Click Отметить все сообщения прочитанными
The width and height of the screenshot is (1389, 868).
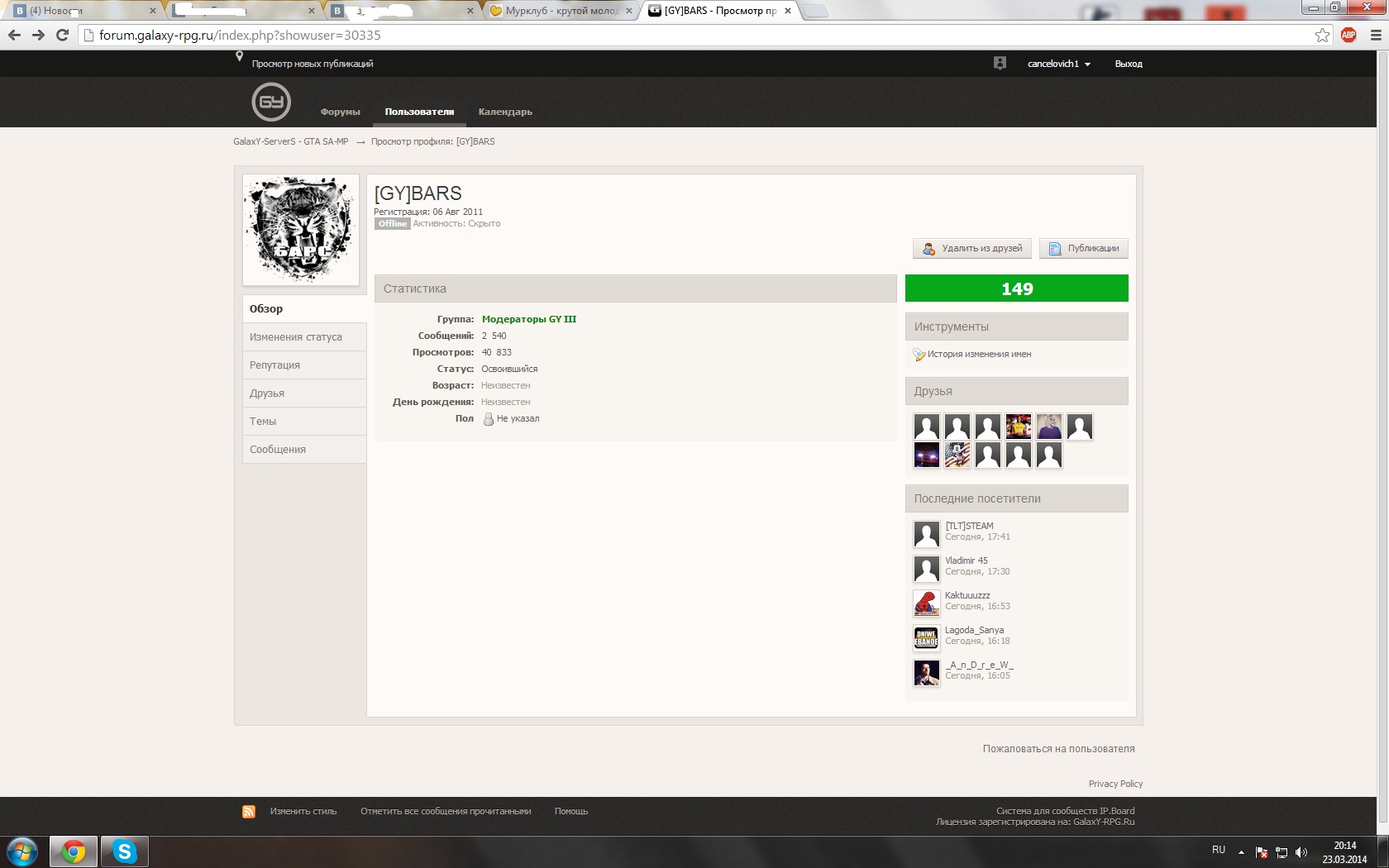coord(446,812)
